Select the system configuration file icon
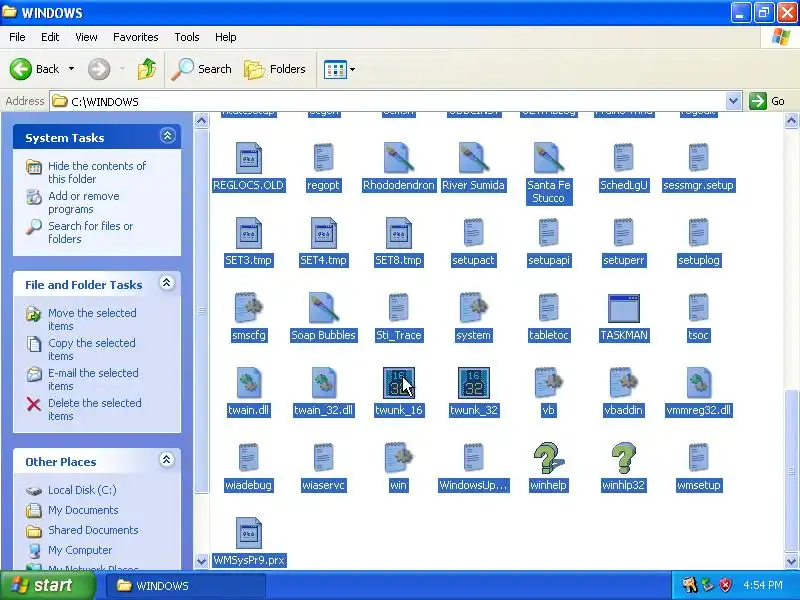Viewport: 800px width, 600px height. (473, 308)
